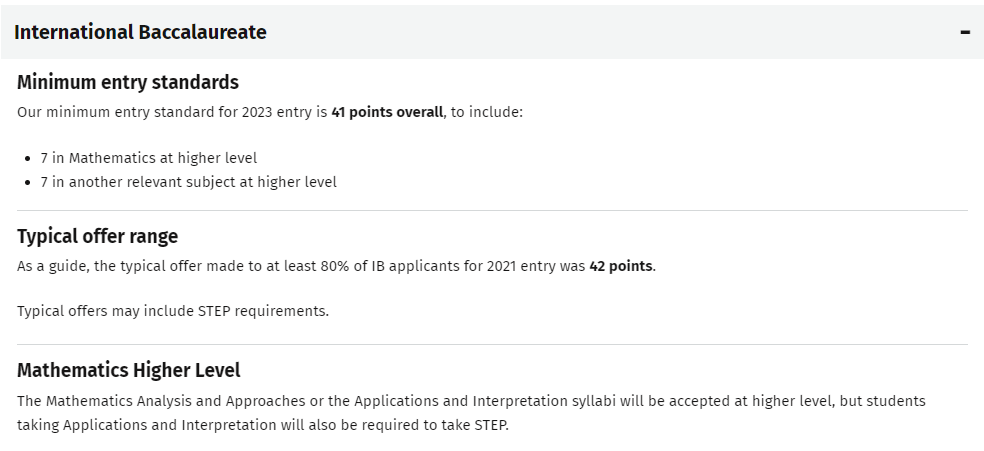Collapse the International Baccalaureate section via minus icon
The image size is (984, 451).
(x=965, y=32)
